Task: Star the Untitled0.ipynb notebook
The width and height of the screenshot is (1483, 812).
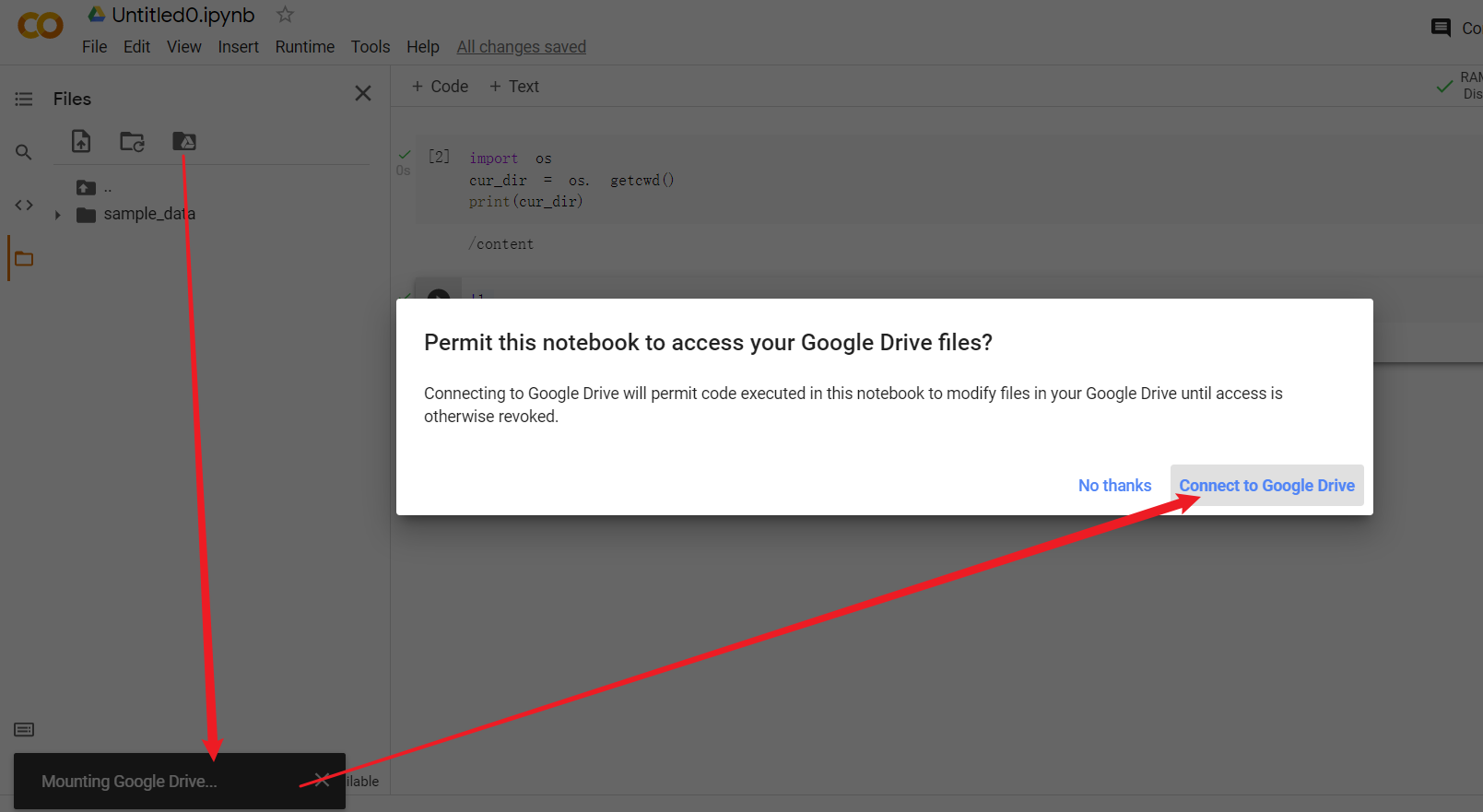Action: 285,15
